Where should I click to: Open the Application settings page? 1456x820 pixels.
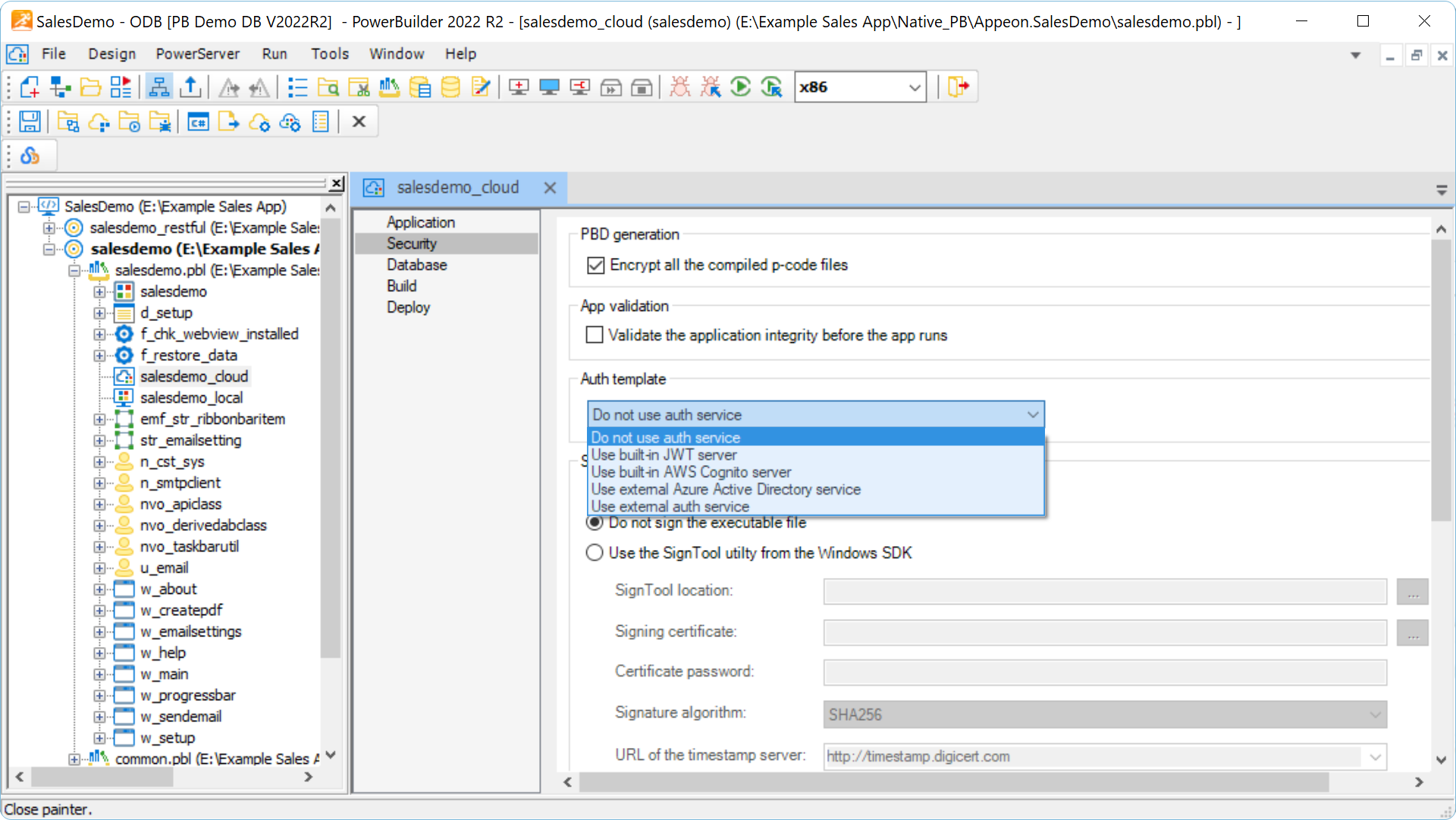point(420,222)
